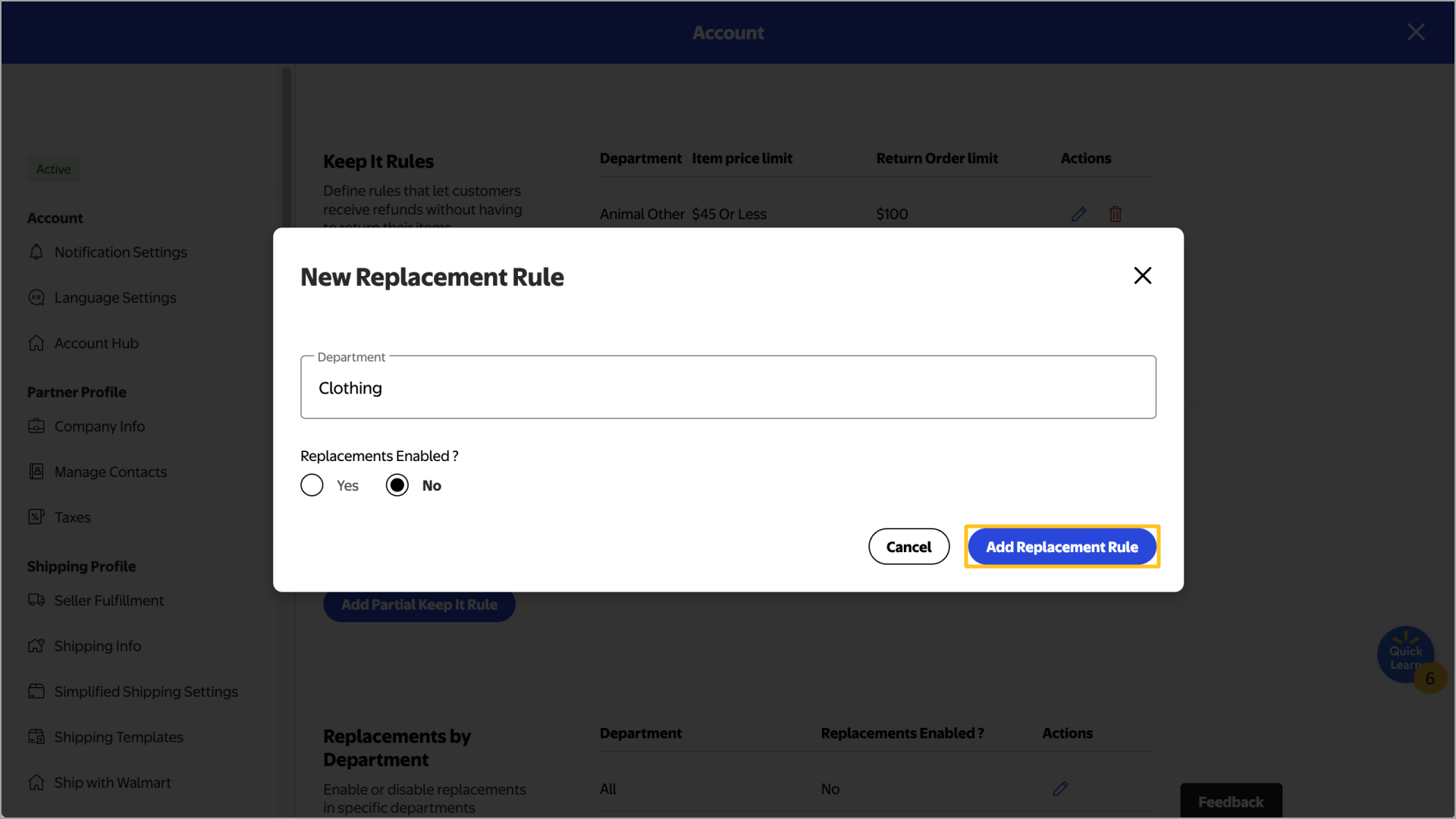
Task: Open the Quick Learn help bubble
Action: pos(1404,654)
